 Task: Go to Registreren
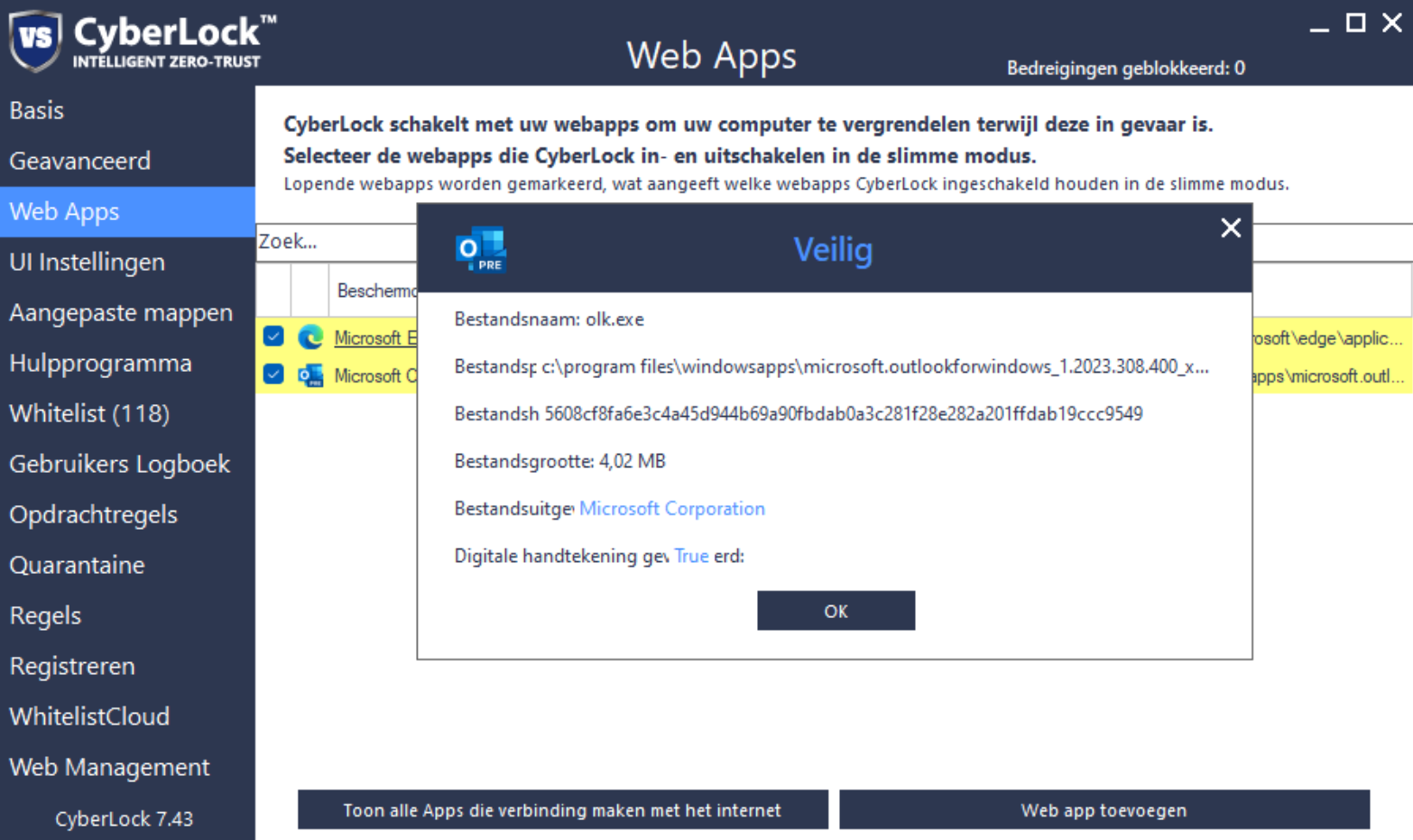127,666
